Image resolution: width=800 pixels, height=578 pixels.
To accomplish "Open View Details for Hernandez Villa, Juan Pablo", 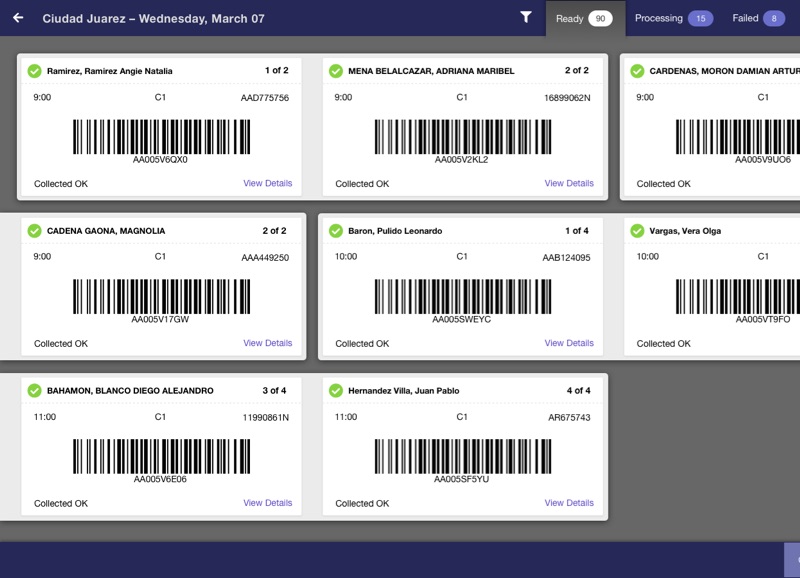I will pyautogui.click(x=569, y=502).
